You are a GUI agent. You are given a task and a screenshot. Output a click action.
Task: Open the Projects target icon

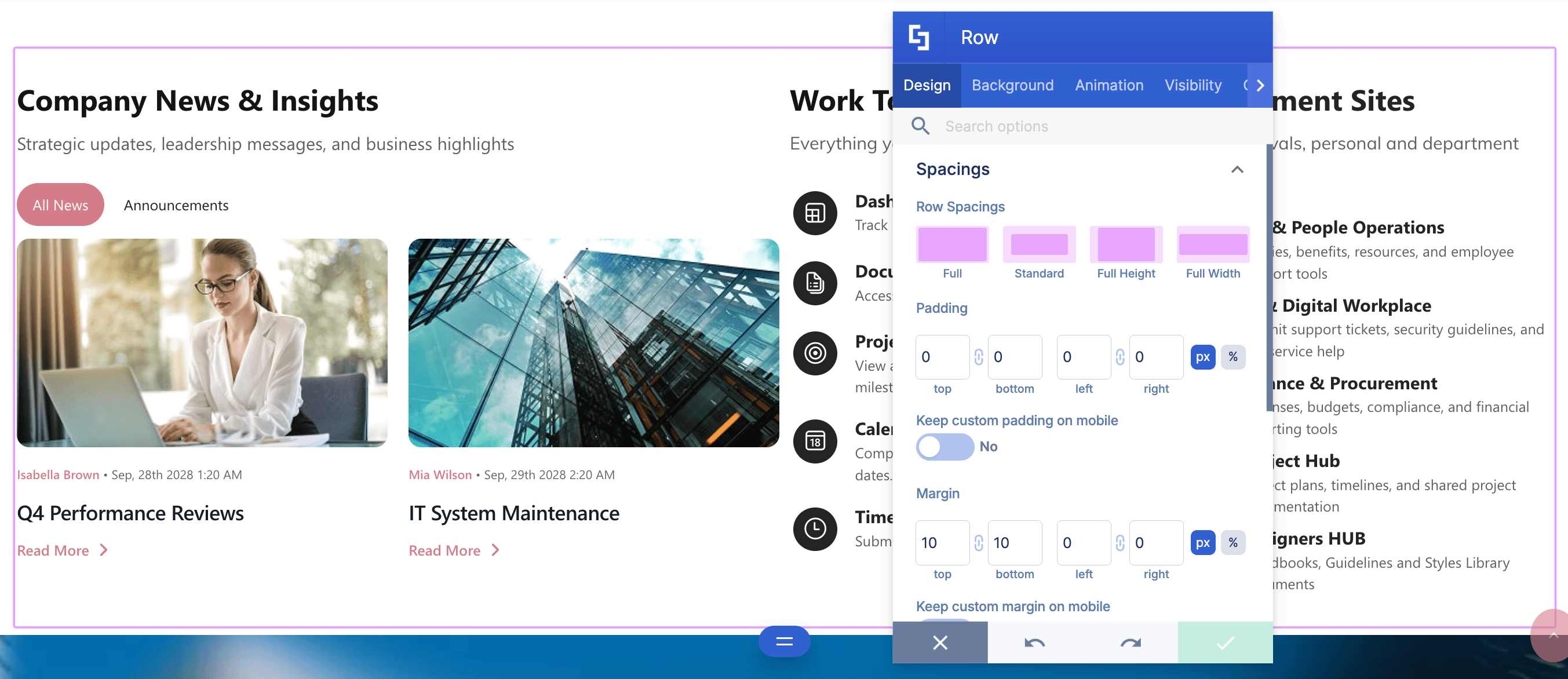click(x=815, y=353)
